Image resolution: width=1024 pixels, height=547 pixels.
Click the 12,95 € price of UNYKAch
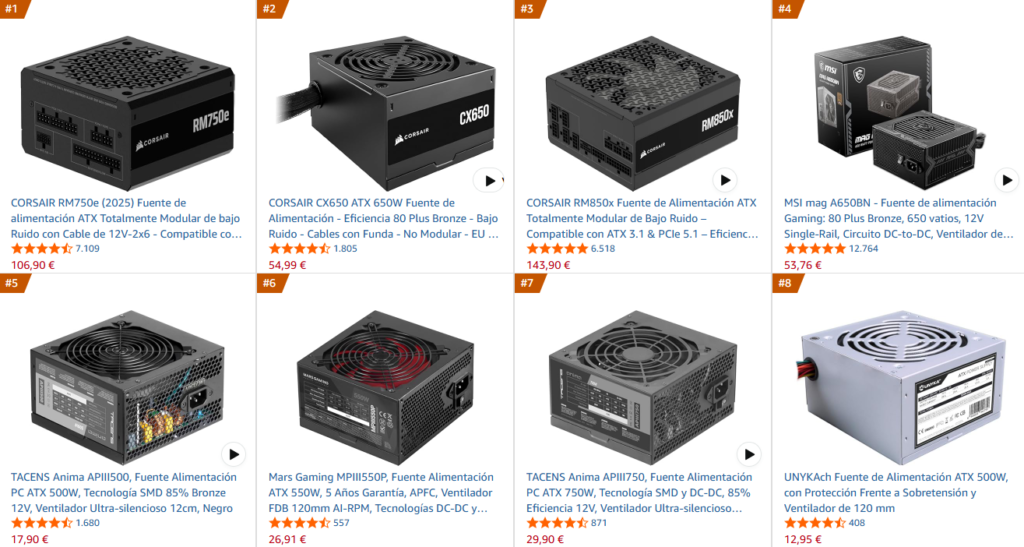[803, 540]
